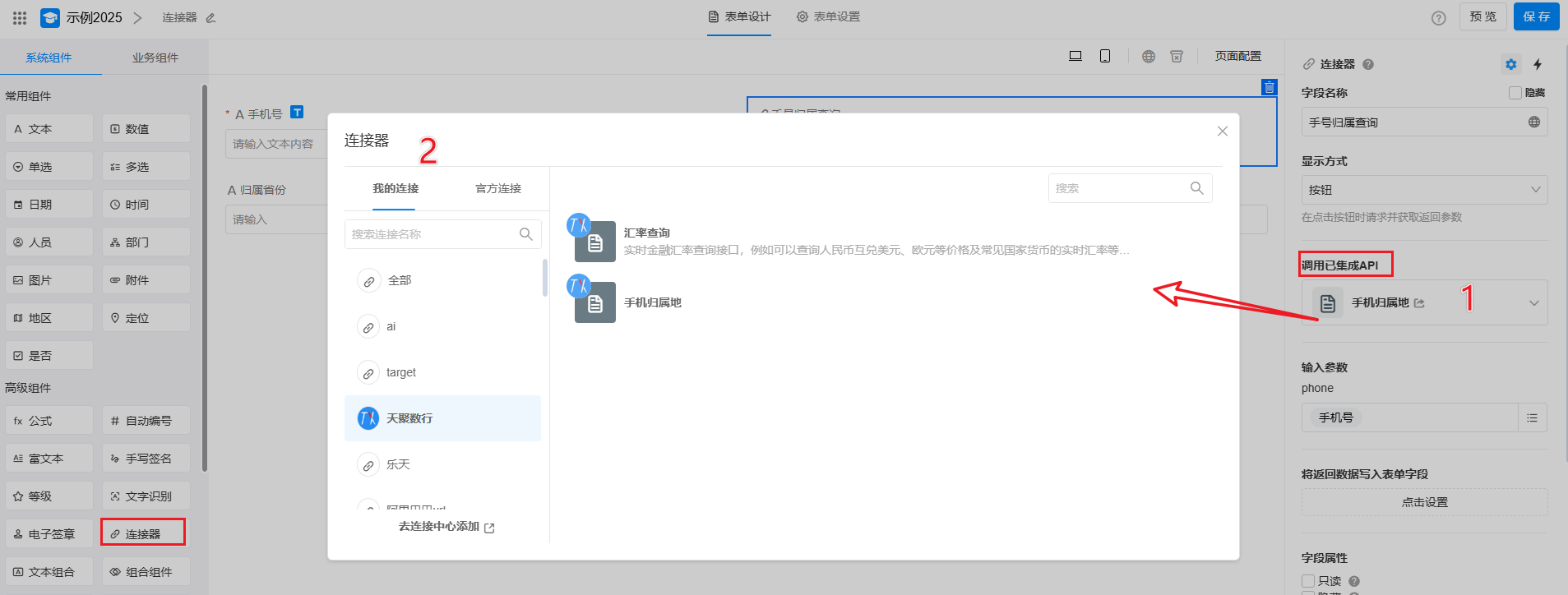Open the lightning bolt events icon
This screenshot has width=1568, height=595.
1538,64
